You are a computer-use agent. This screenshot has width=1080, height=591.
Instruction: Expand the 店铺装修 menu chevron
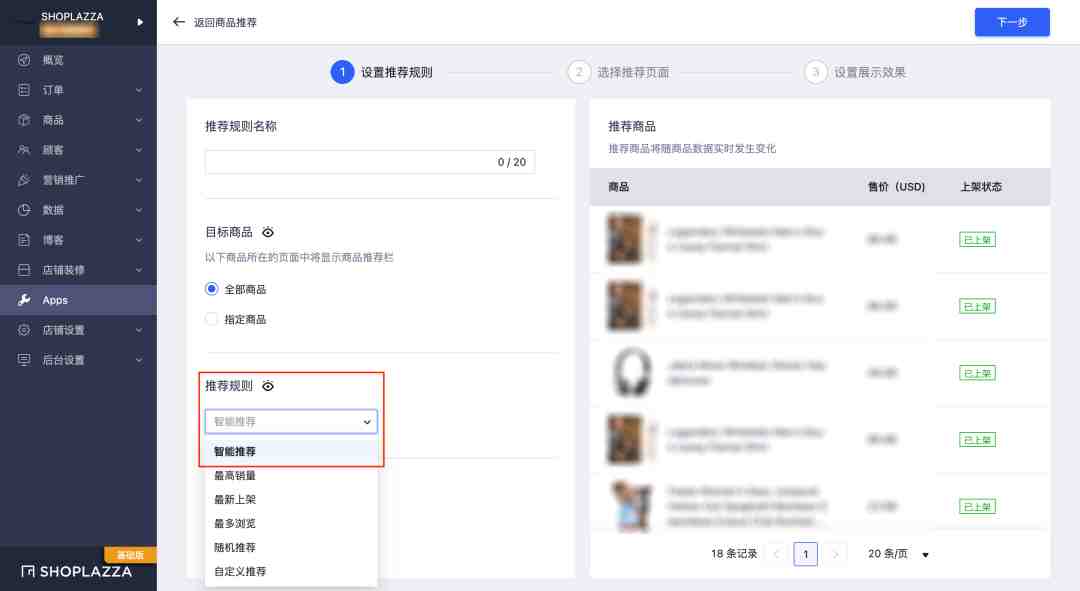point(139,270)
